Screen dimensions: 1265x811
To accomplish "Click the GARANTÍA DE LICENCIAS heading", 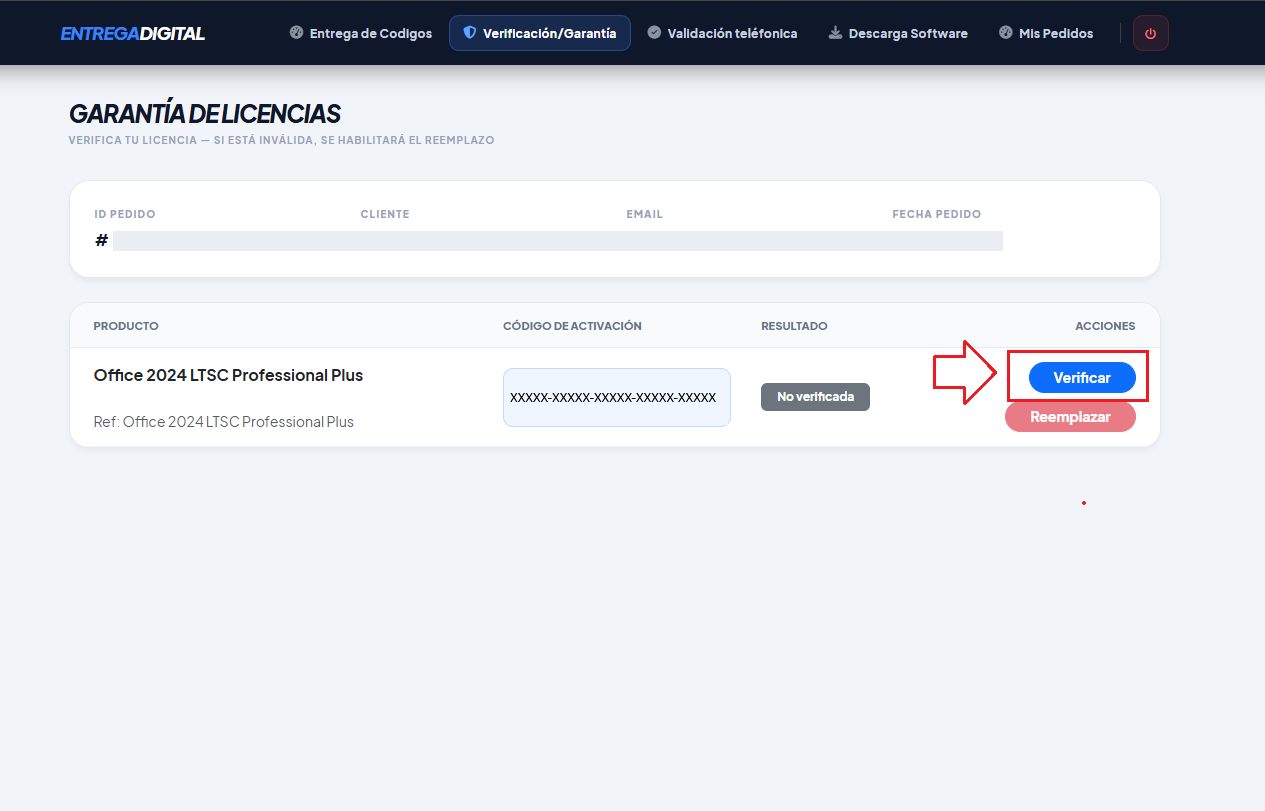I will pos(205,113).
